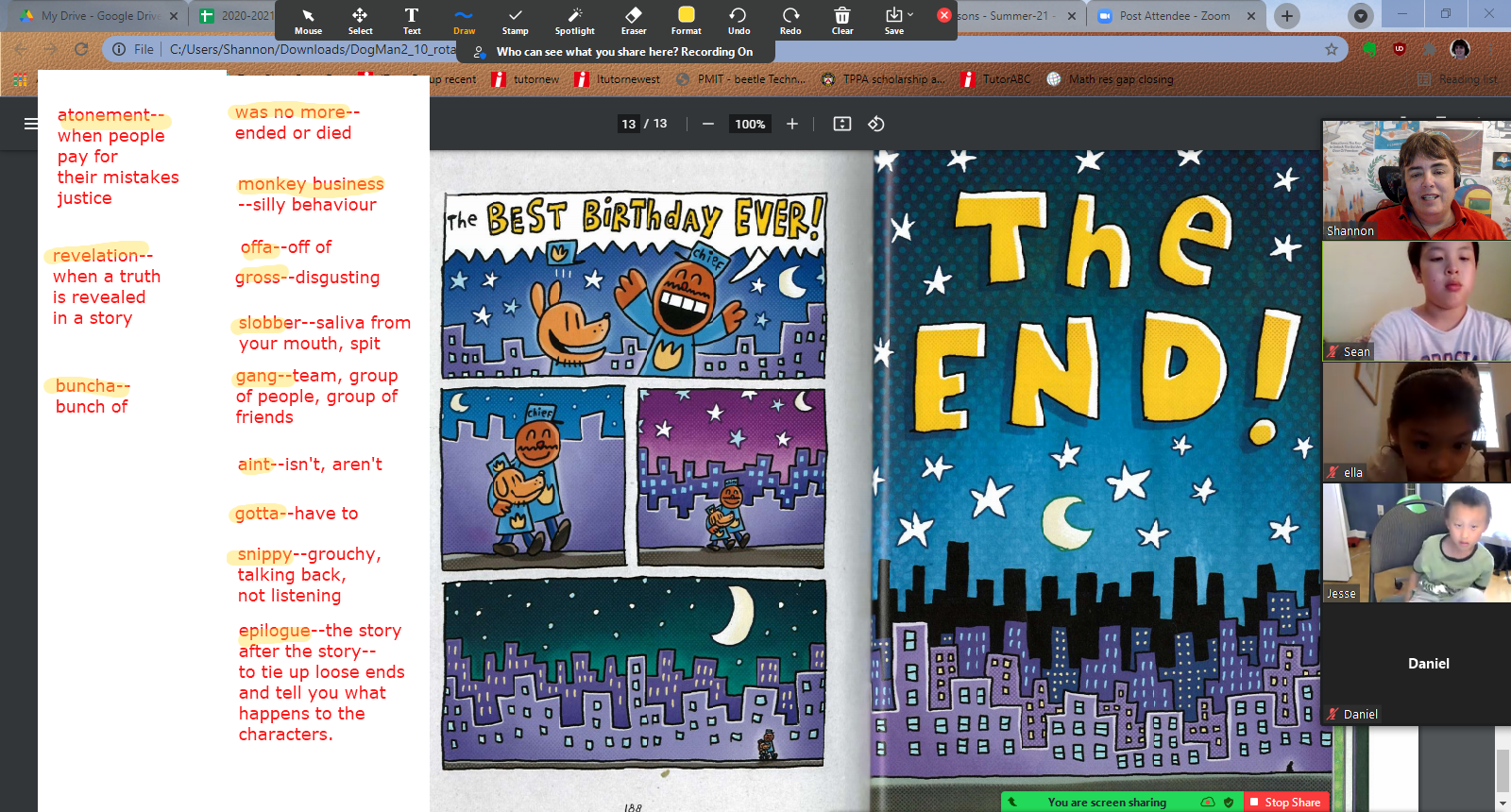Undo the last annotation

[x=739, y=21]
